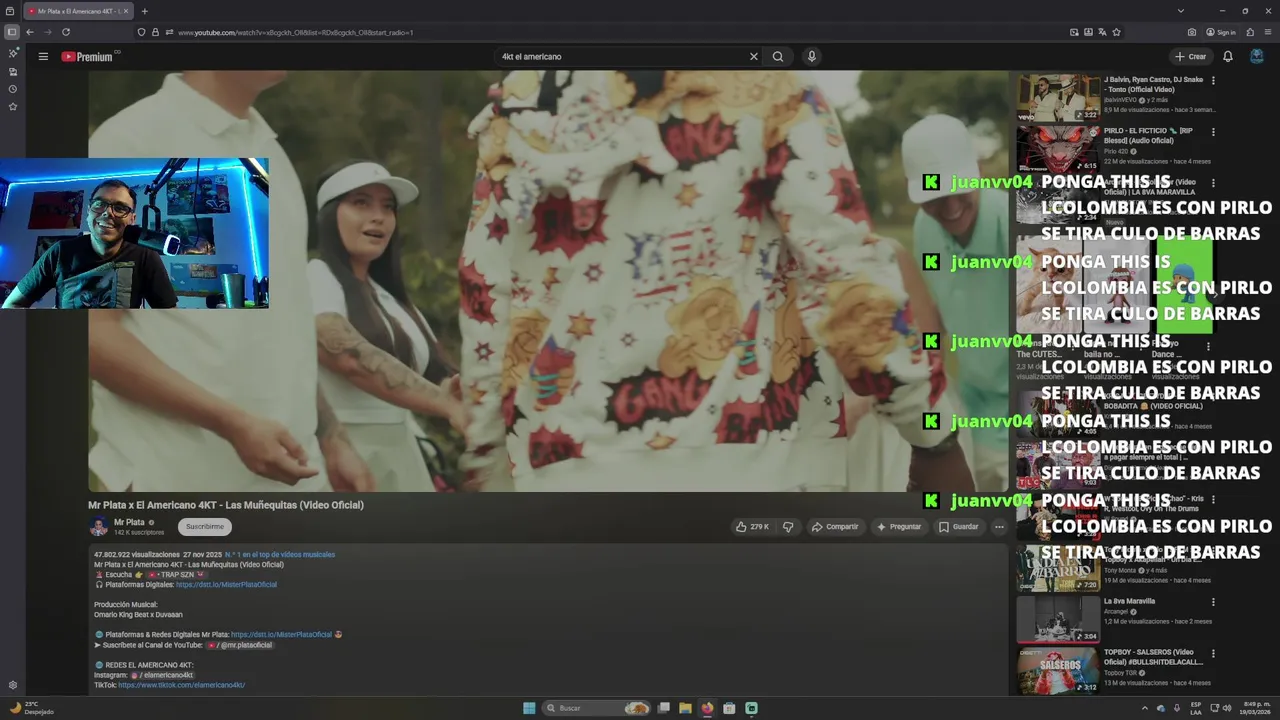Select the Mr Plata x El Americano tab
Screen dimensions: 1280x720
[x=78, y=11]
